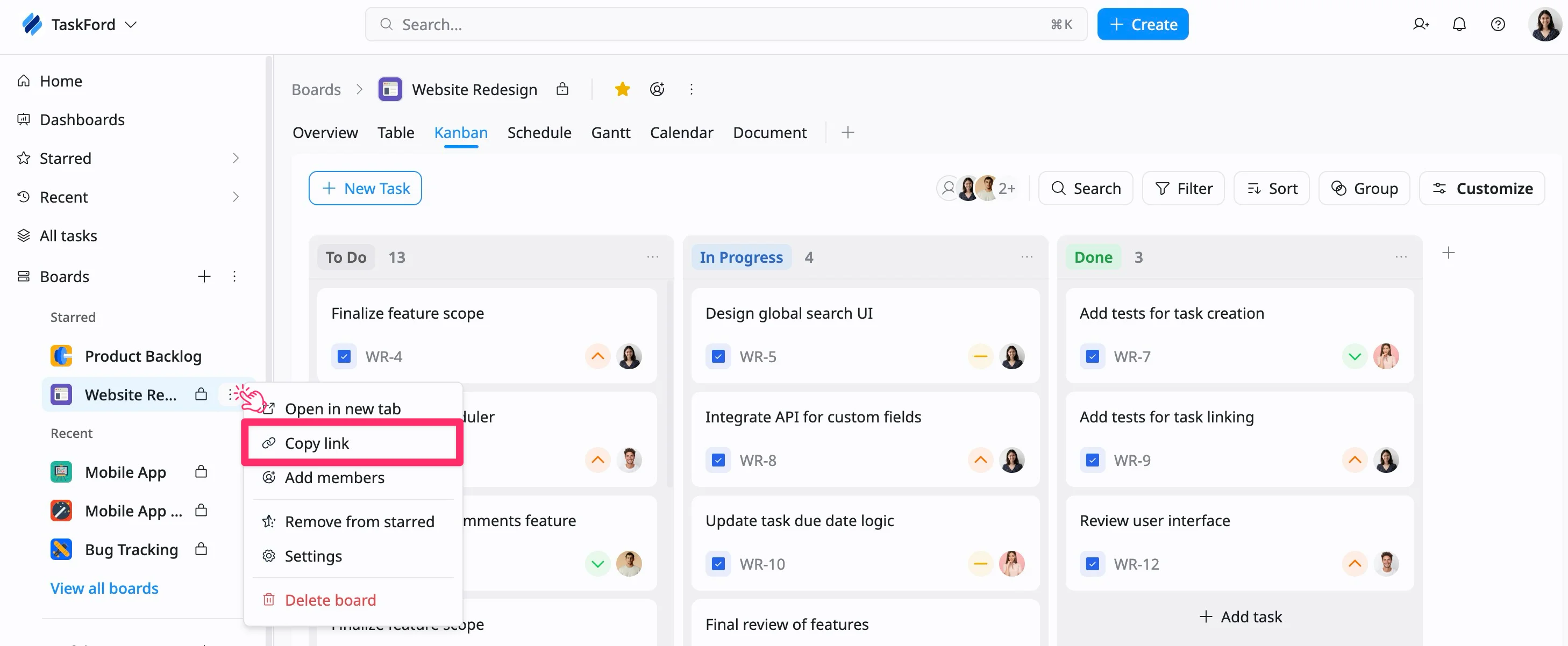Expand the Recent section in sidebar
The width and height of the screenshot is (1568, 646).
[236, 197]
